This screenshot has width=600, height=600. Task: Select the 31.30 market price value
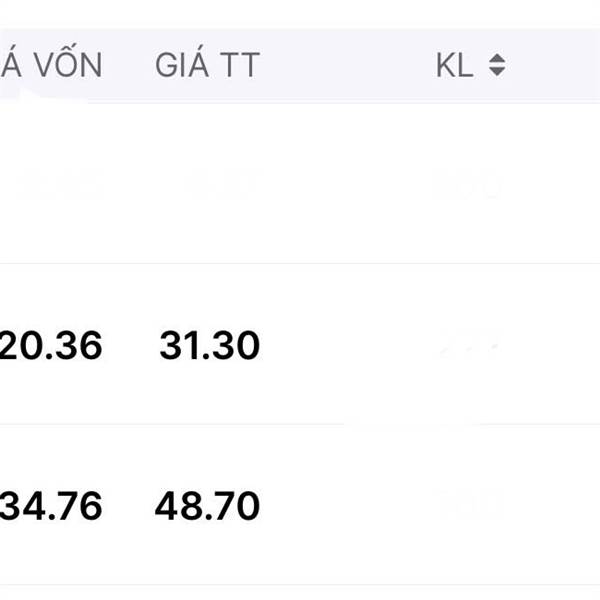[x=209, y=346]
